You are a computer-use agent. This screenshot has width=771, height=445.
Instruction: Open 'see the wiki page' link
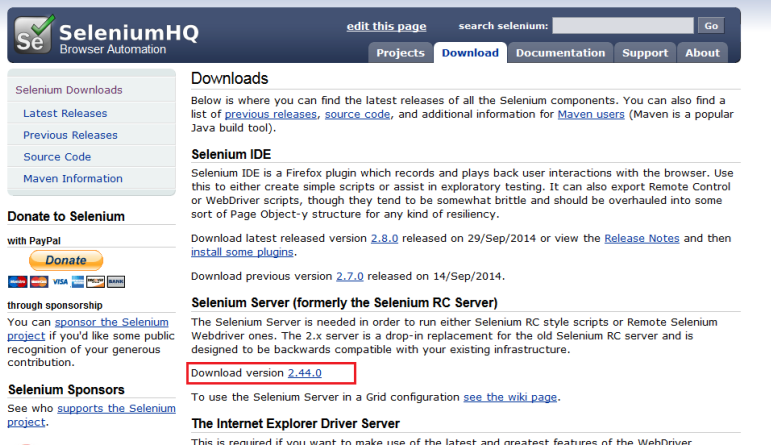510,397
